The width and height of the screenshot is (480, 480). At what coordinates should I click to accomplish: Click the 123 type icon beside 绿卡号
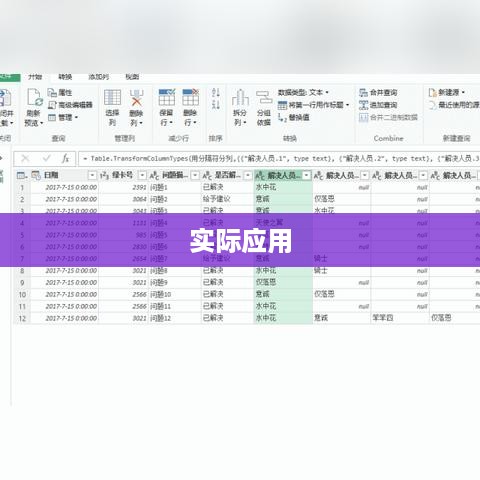pyautogui.click(x=104, y=175)
